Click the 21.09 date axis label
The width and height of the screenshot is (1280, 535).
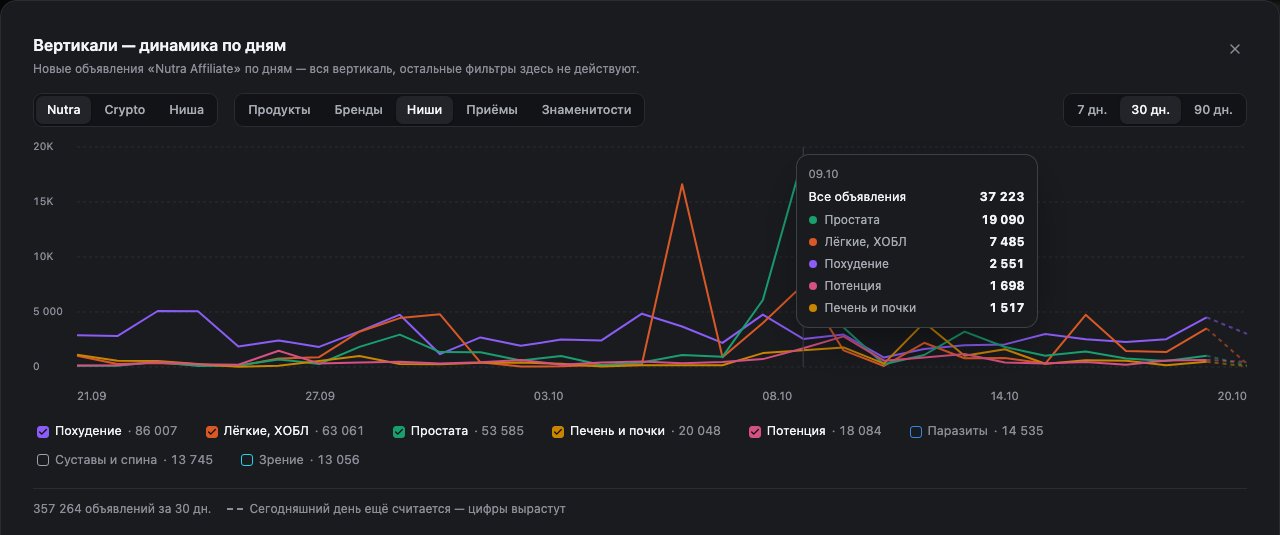91,396
